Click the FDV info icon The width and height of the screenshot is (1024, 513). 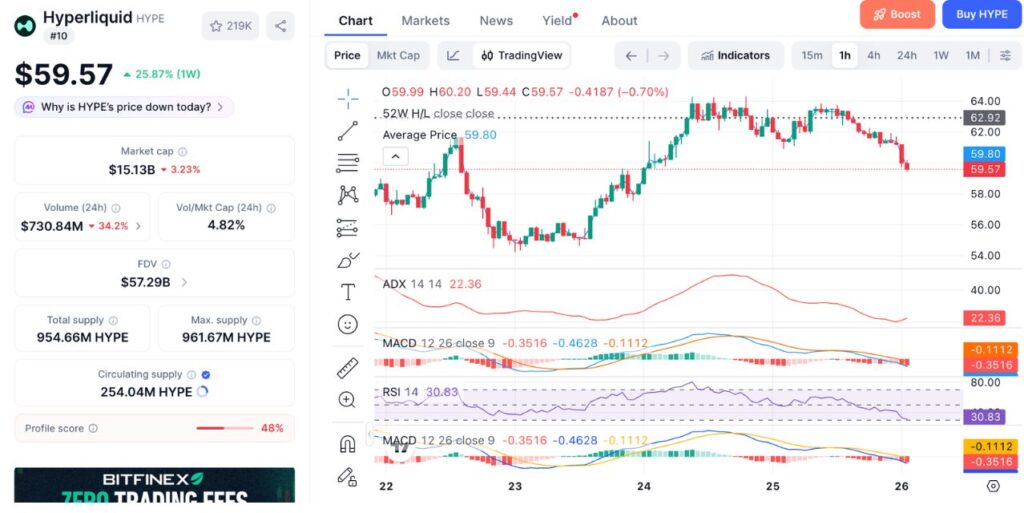(x=166, y=264)
